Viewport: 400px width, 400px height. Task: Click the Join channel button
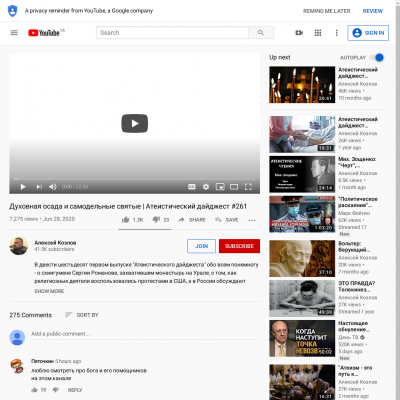(201, 246)
